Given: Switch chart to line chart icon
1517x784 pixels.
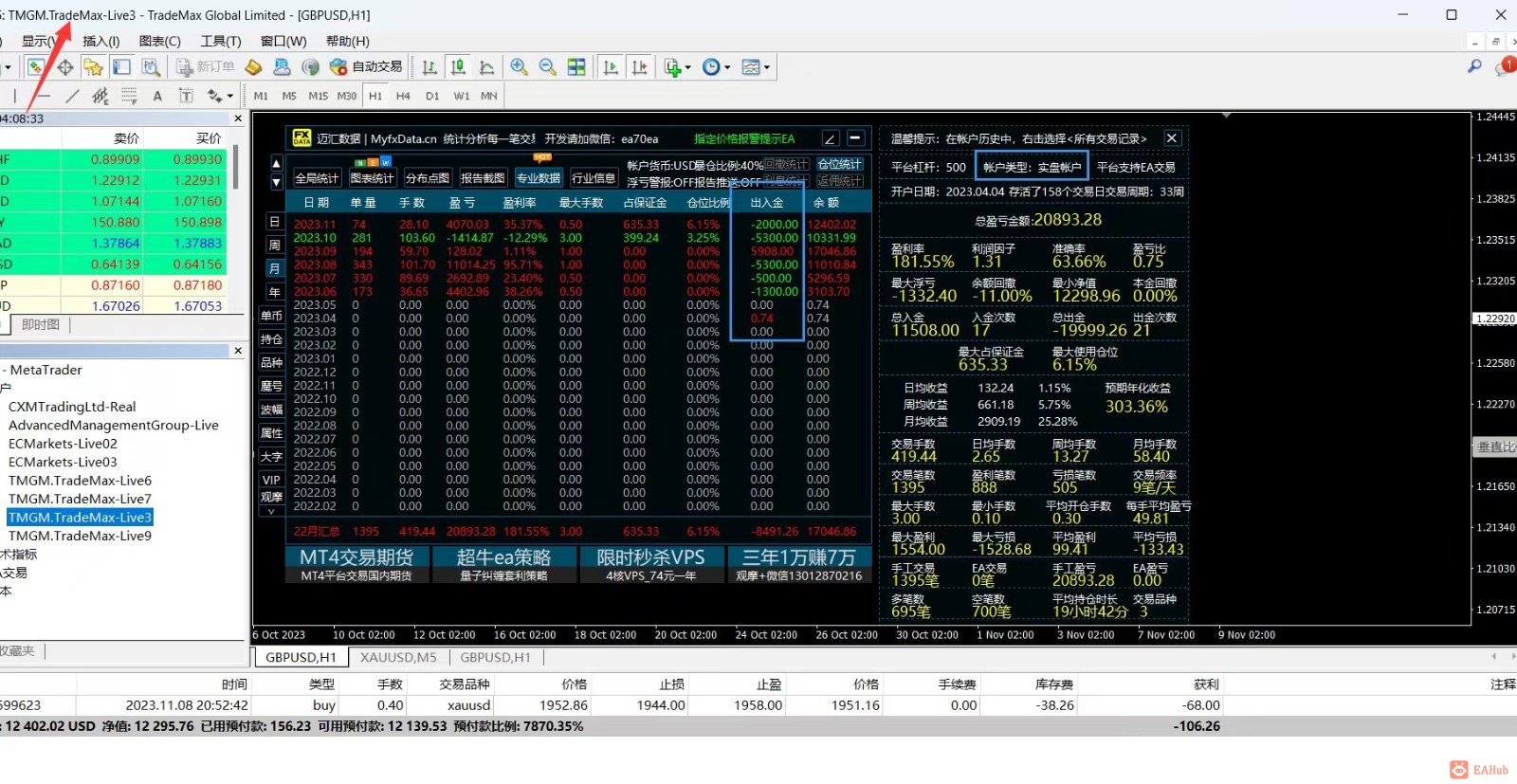Looking at the screenshot, I should coord(486,66).
